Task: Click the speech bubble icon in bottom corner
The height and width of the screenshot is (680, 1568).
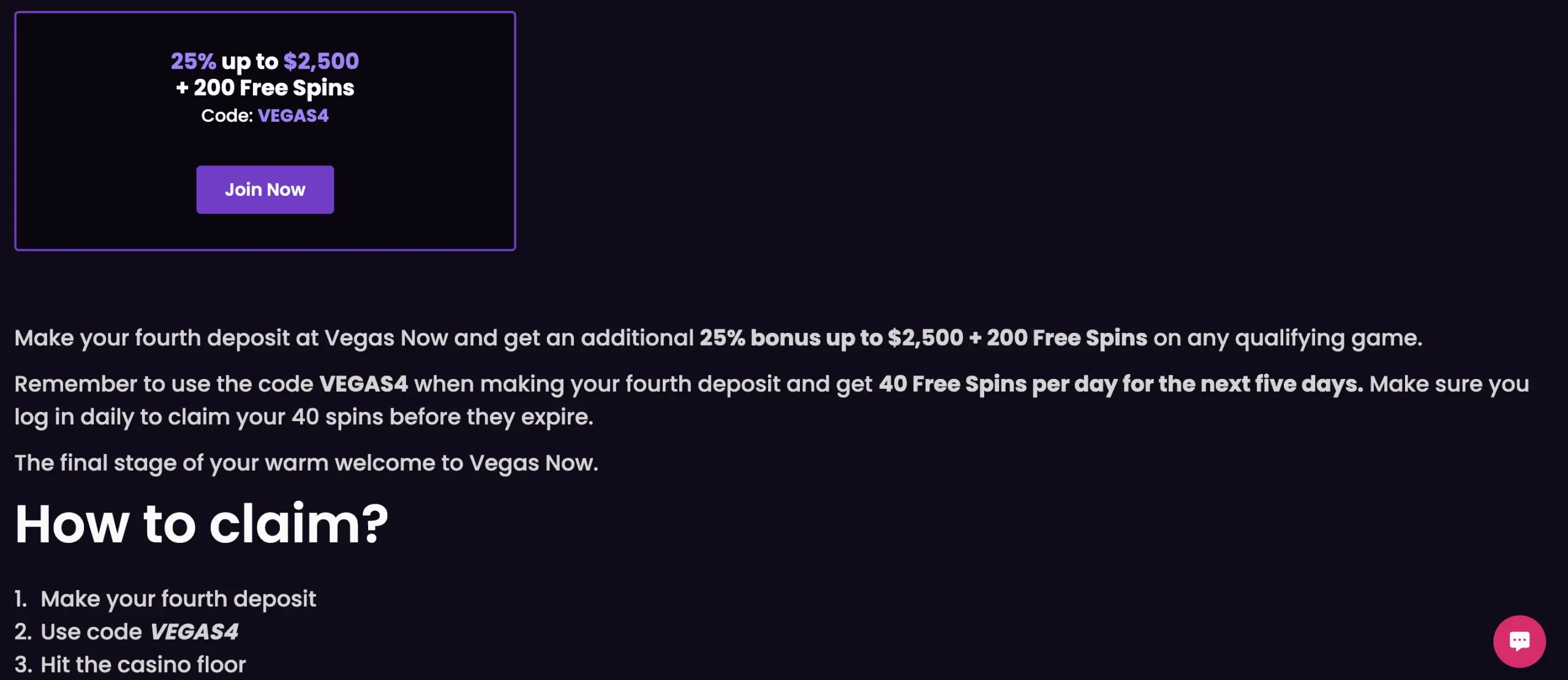Action: (1521, 641)
